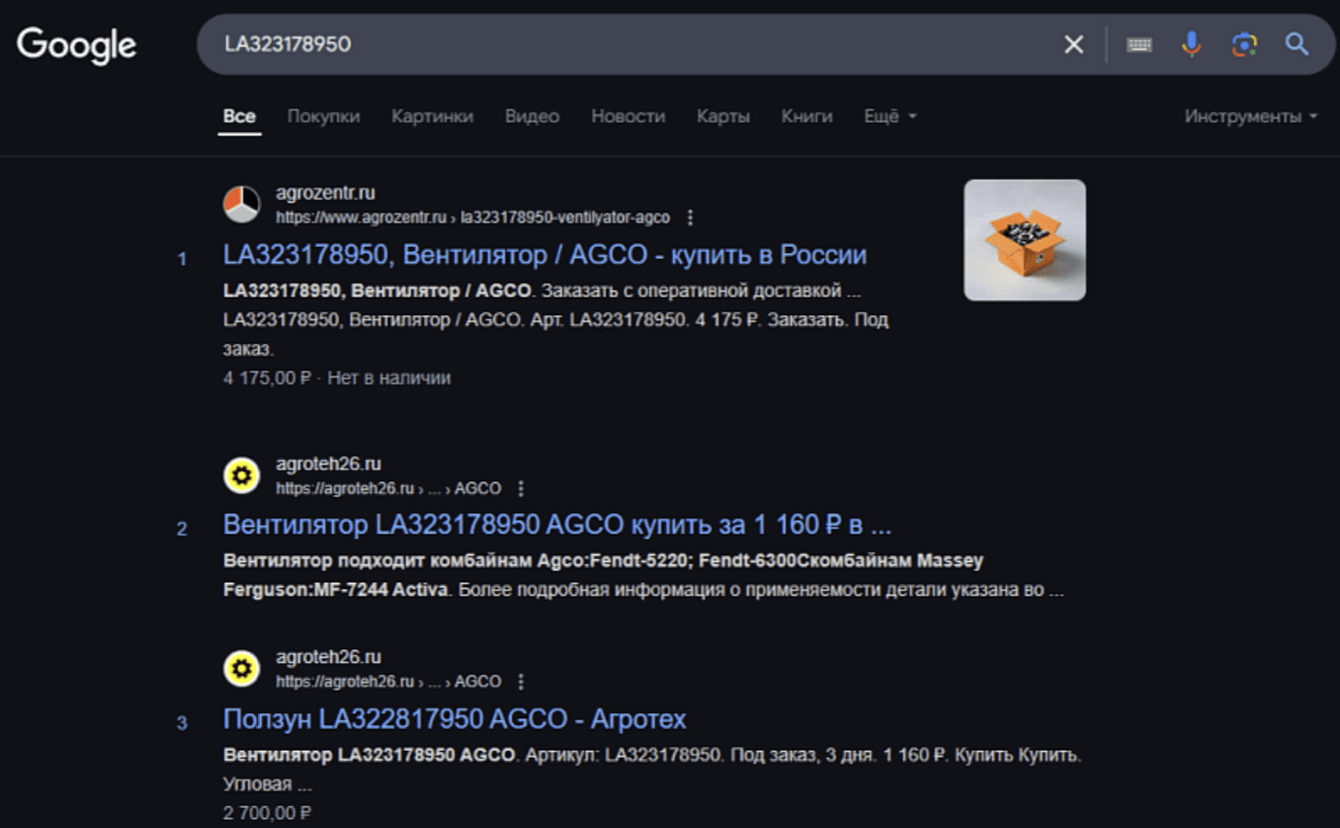Open three-dot menu for agrozentr.ru result
1340x828 pixels.
pos(689,218)
